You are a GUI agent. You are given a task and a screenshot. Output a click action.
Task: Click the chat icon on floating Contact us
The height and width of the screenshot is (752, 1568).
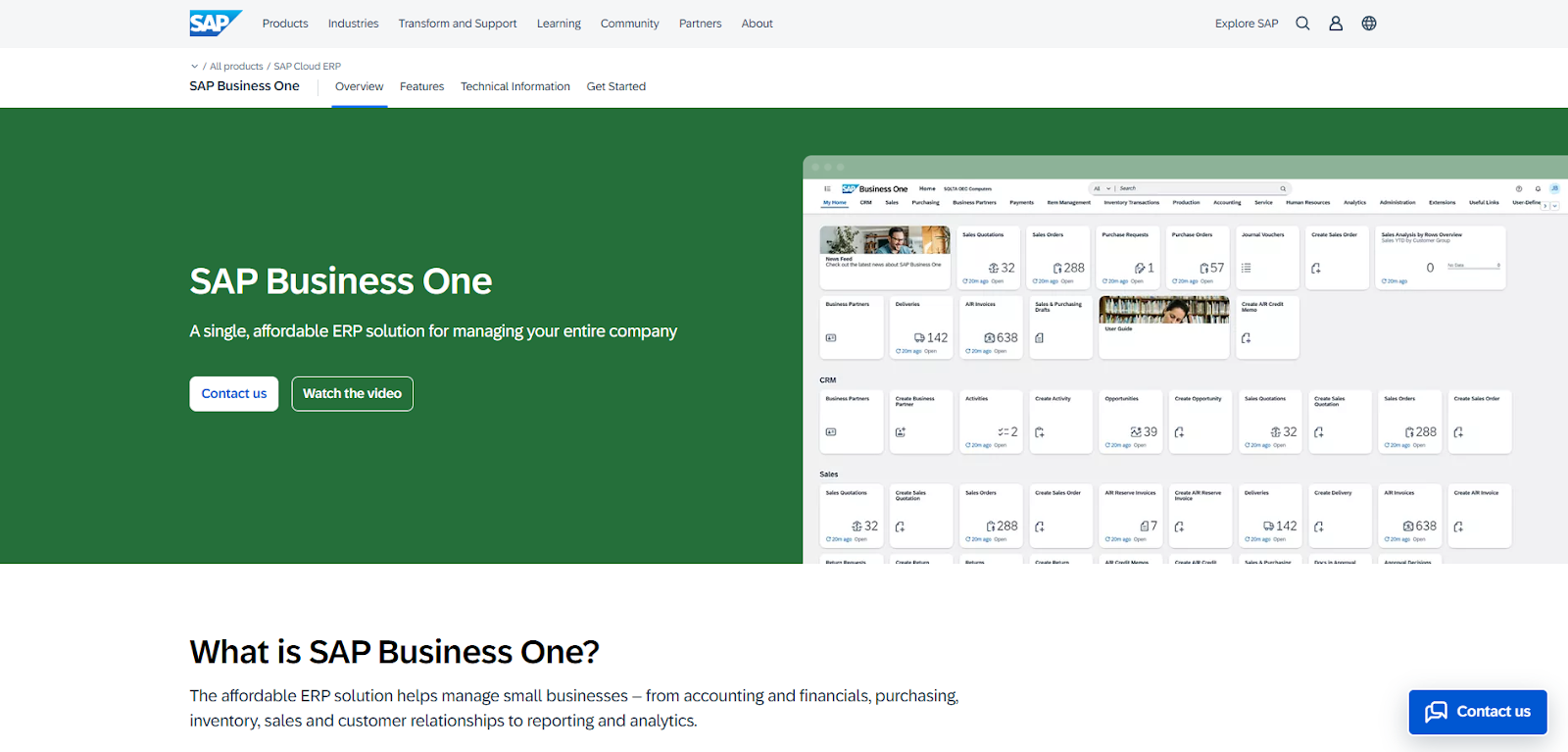click(1436, 712)
